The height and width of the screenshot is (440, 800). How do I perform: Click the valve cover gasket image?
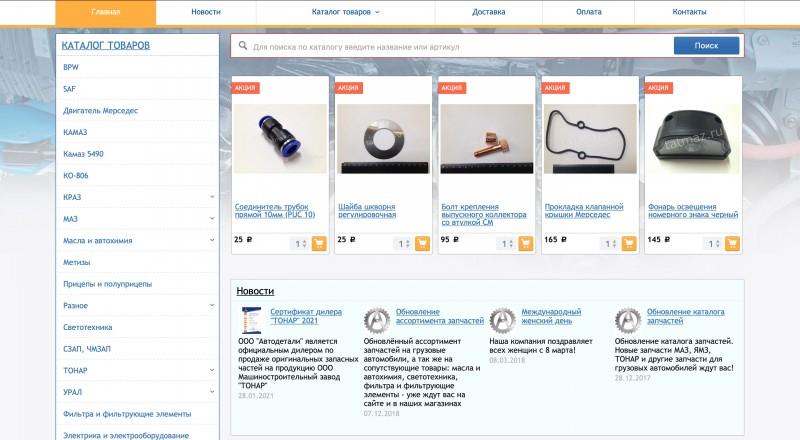click(590, 139)
